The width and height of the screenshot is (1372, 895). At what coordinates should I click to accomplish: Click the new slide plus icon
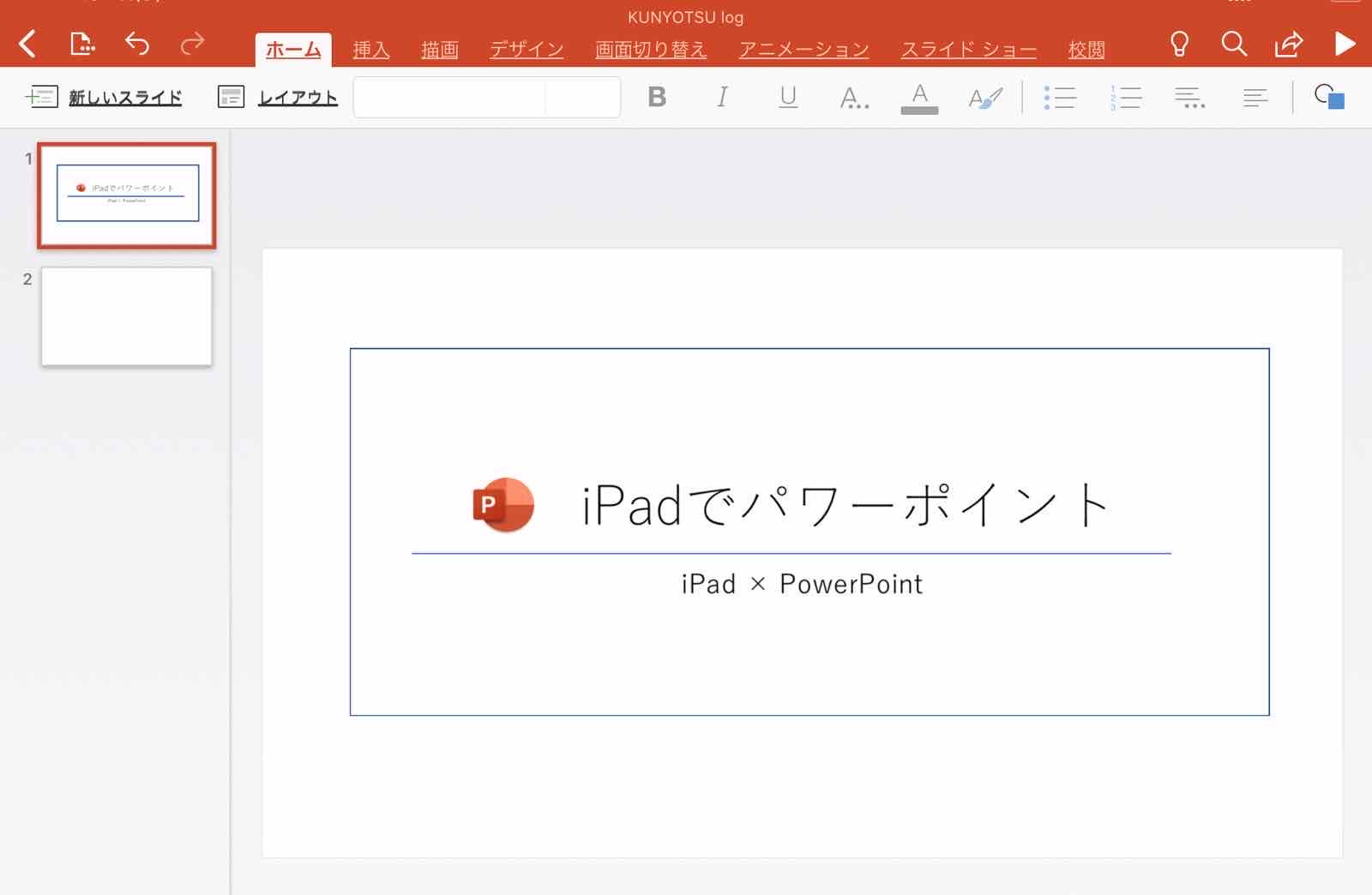(41, 97)
